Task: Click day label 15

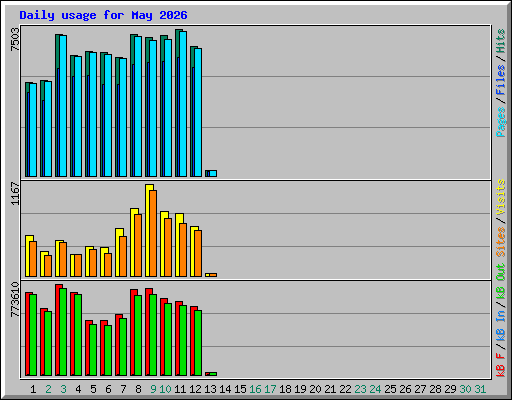Action: click(240, 389)
